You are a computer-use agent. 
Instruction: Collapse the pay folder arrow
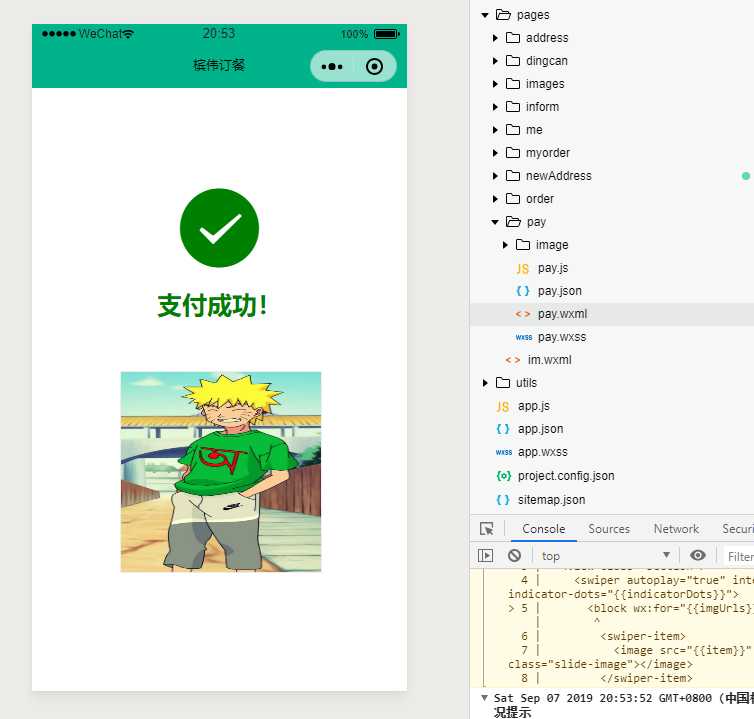(x=495, y=222)
